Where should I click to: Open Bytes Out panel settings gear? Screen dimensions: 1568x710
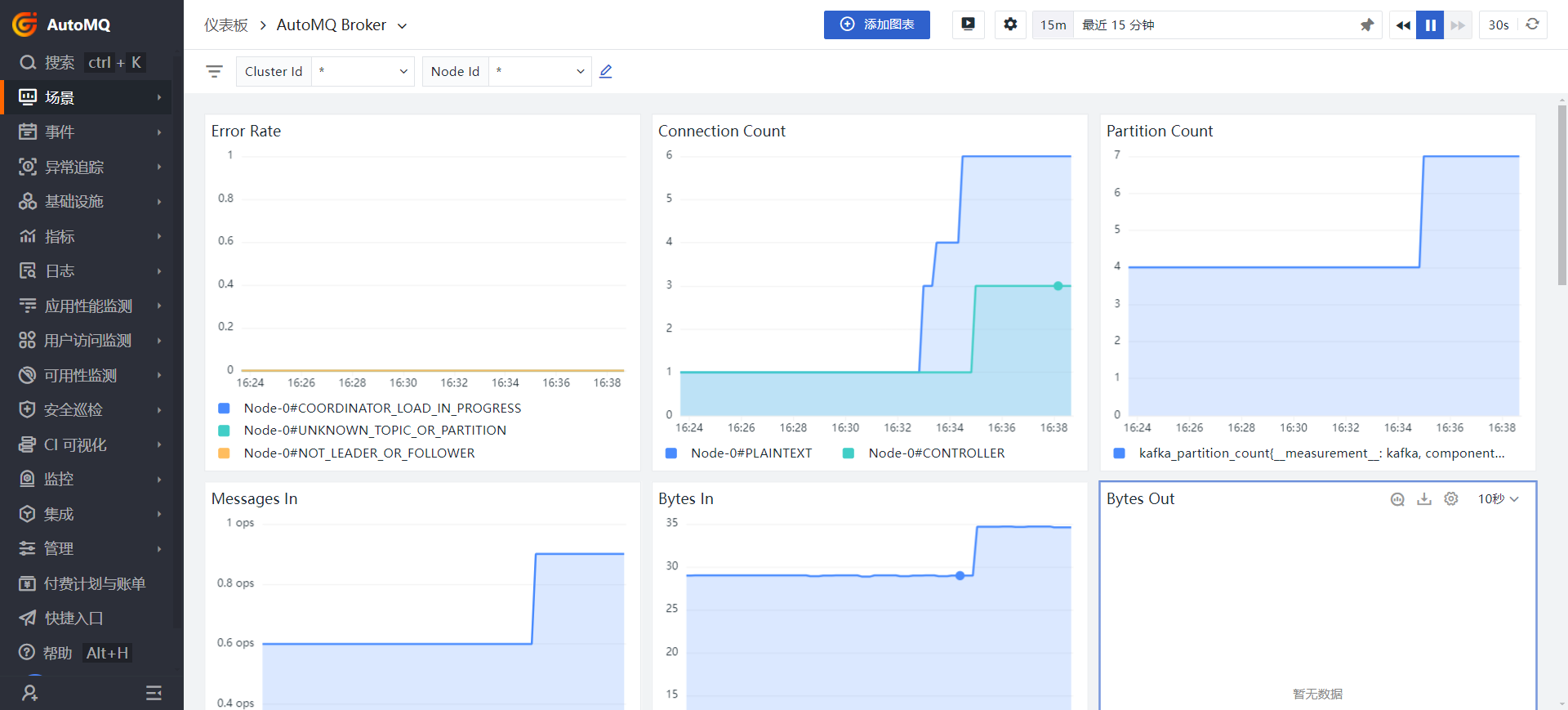(x=1451, y=499)
